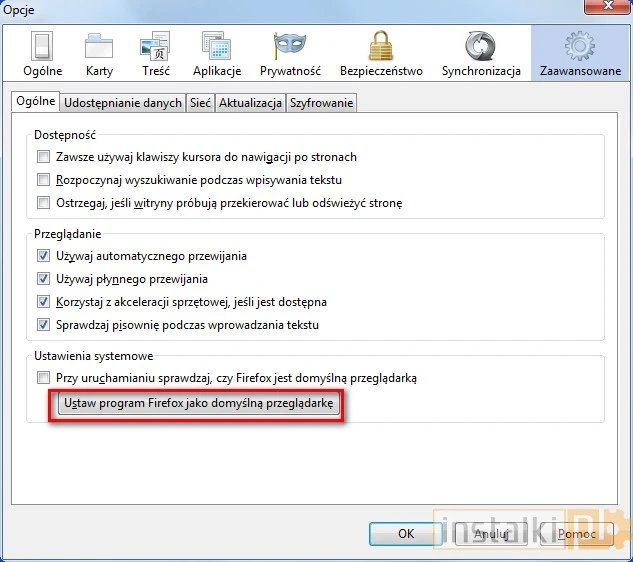Screen dimensions: 633x562
Task: Confirm the dialog with OK button
Action: tap(406, 534)
